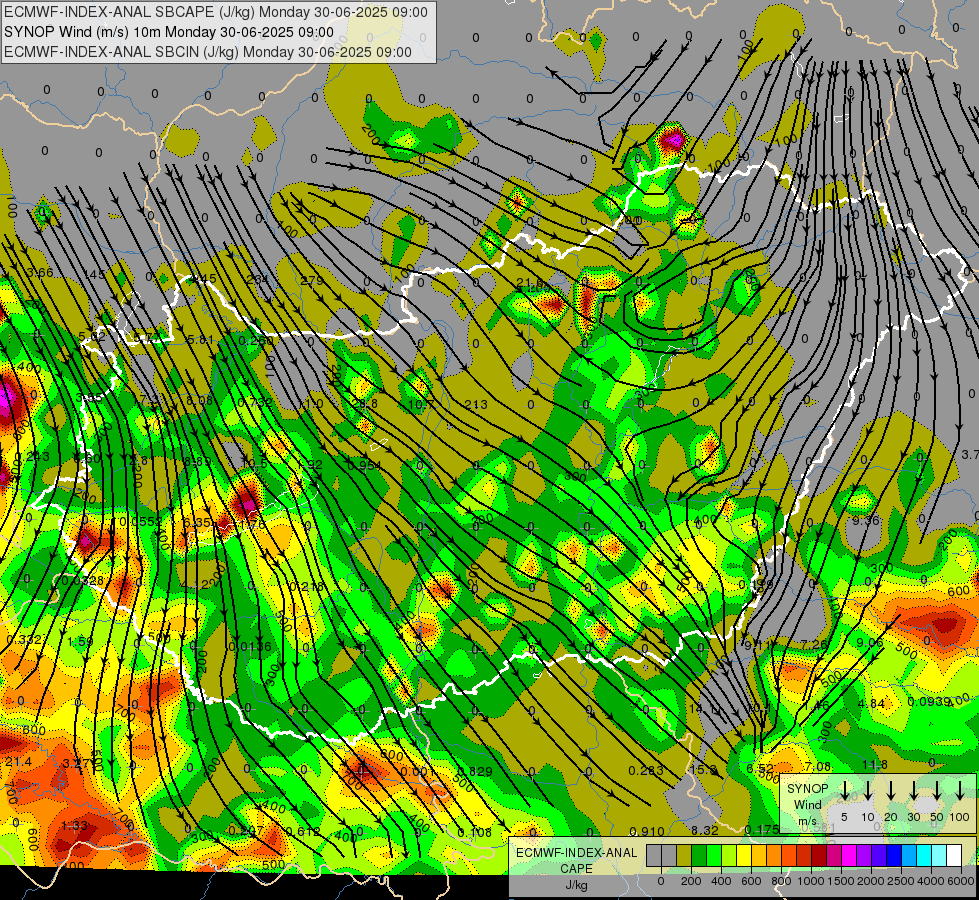Click the '7.26' value on the map
This screenshot has width=979, height=900.
pyautogui.click(x=814, y=644)
